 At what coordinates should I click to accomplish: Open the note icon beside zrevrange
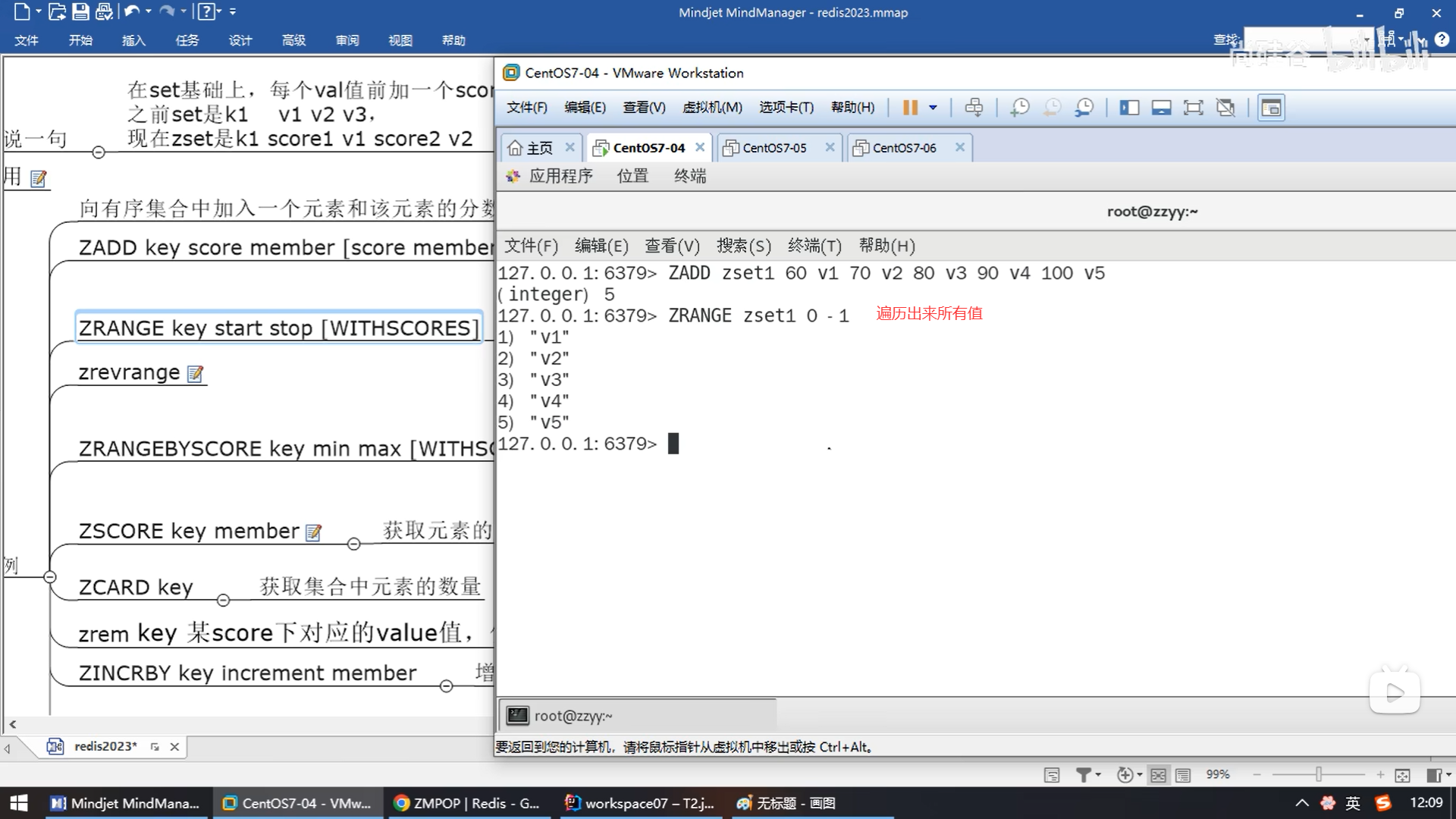coord(195,374)
